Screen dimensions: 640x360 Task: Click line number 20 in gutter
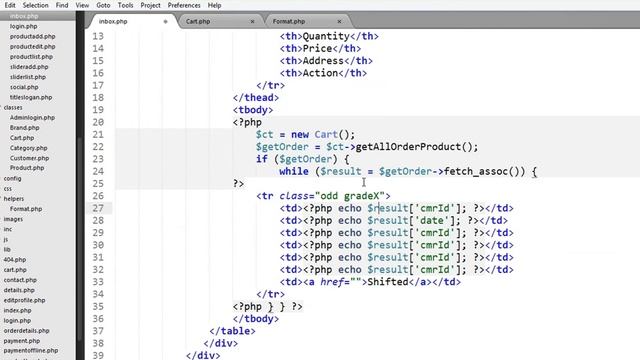[x=98, y=122]
